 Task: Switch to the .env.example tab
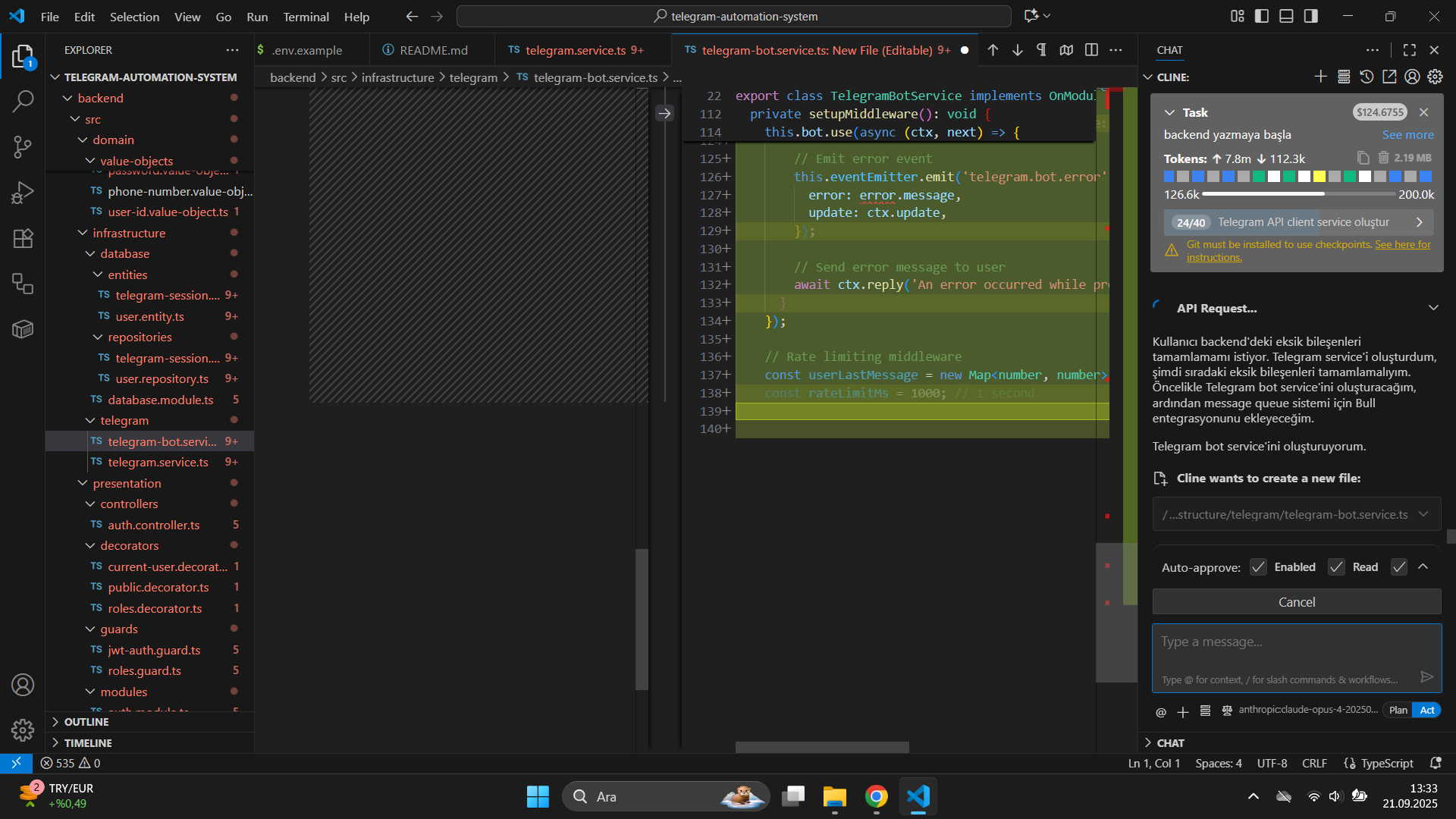(306, 50)
